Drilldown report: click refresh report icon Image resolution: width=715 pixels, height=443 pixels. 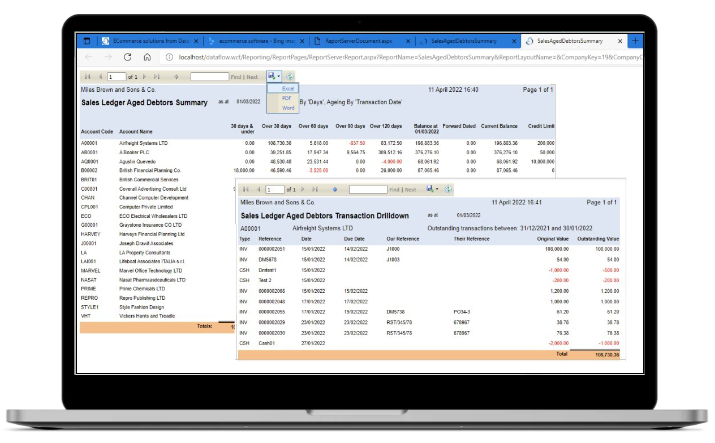pyautogui.click(x=448, y=189)
